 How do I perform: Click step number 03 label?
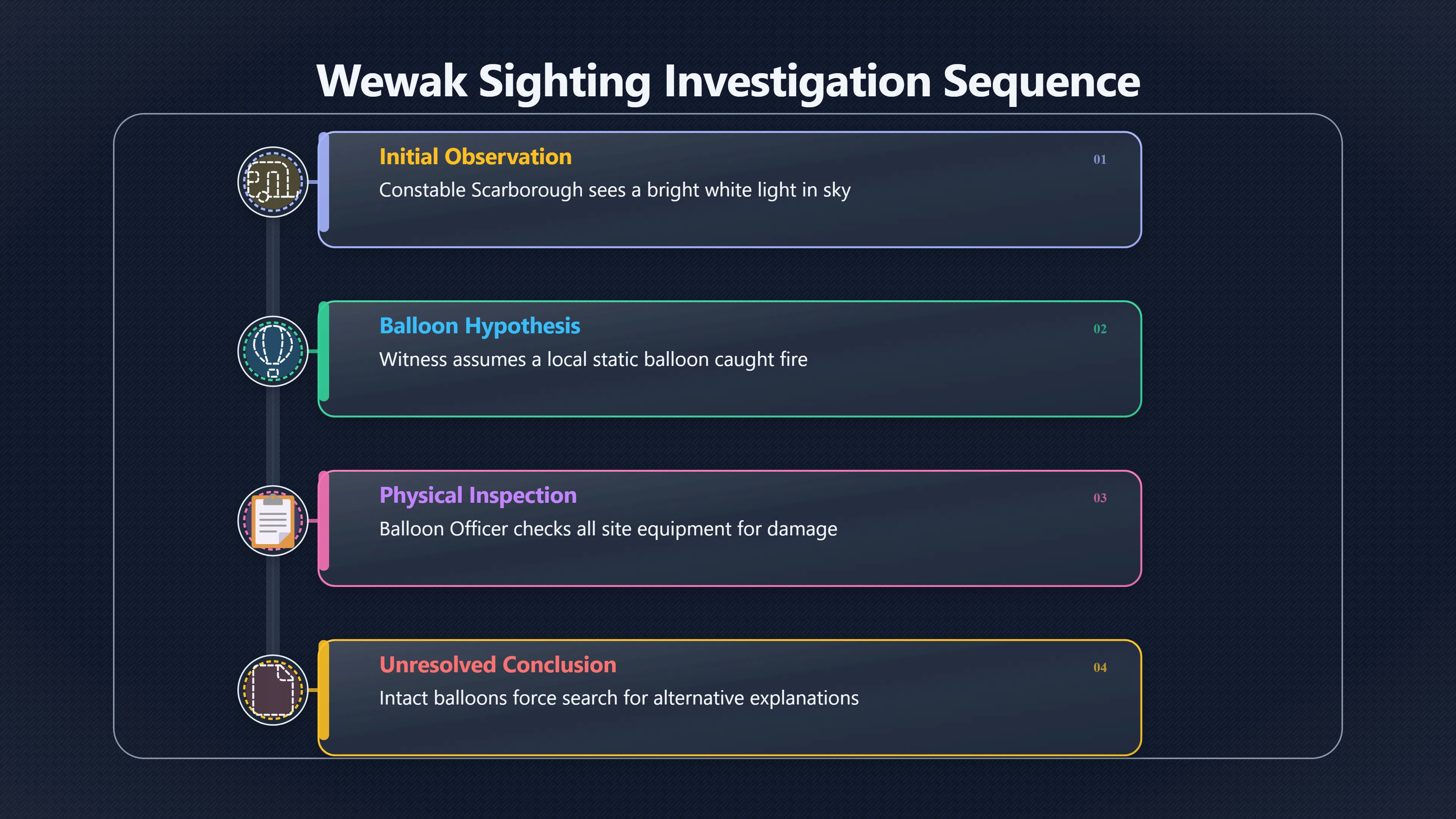click(x=1099, y=498)
